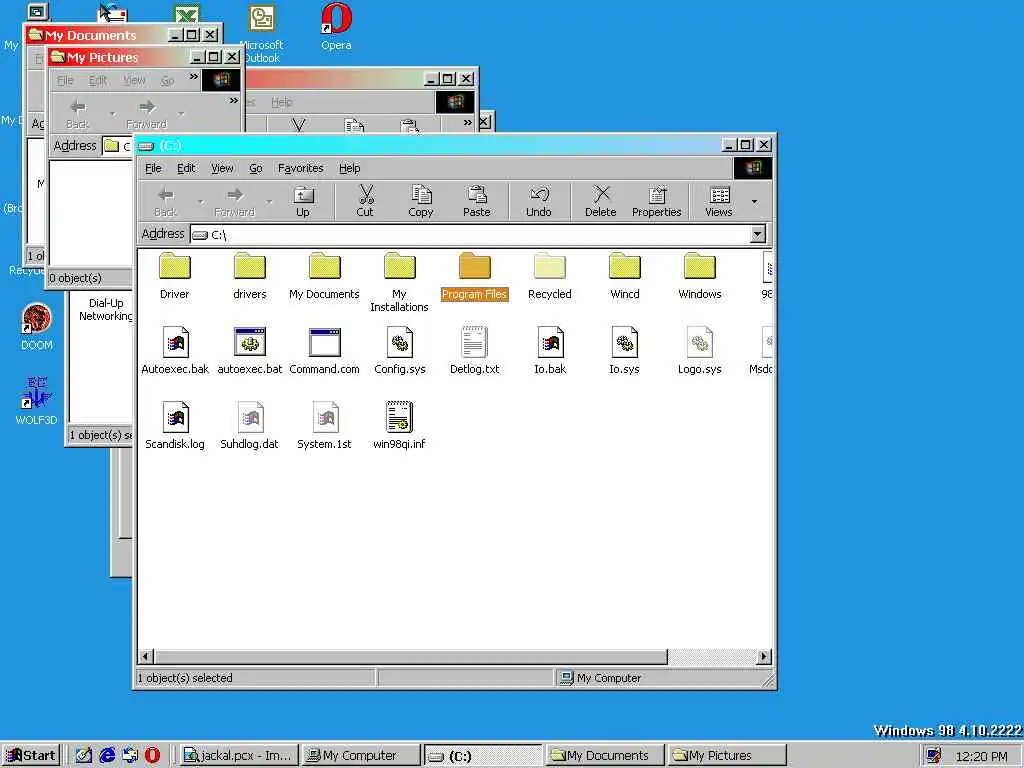Select the Wincd folder
The height and width of the screenshot is (768, 1024).
[x=624, y=276]
